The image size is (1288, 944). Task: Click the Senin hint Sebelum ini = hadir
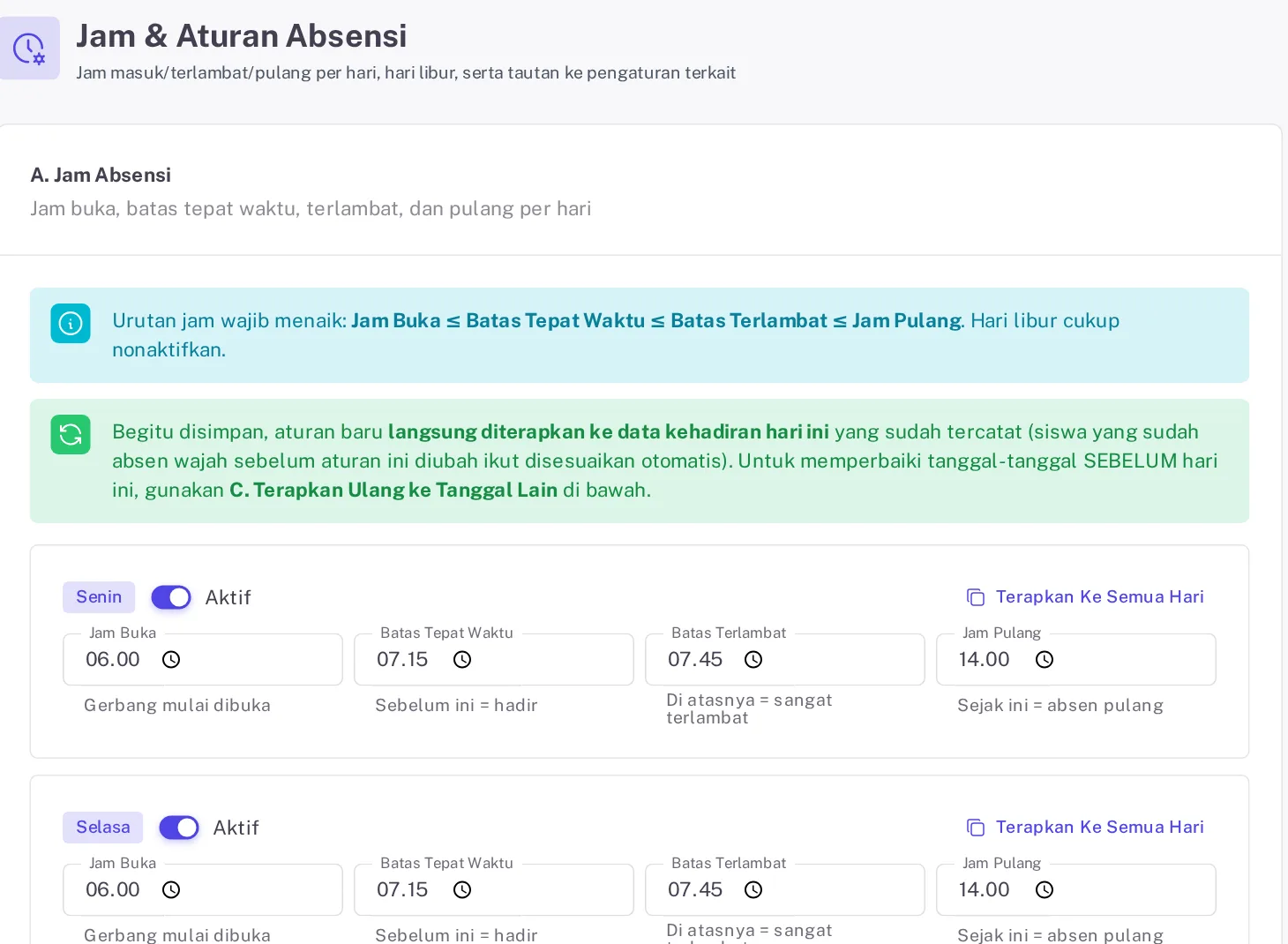[x=456, y=705]
